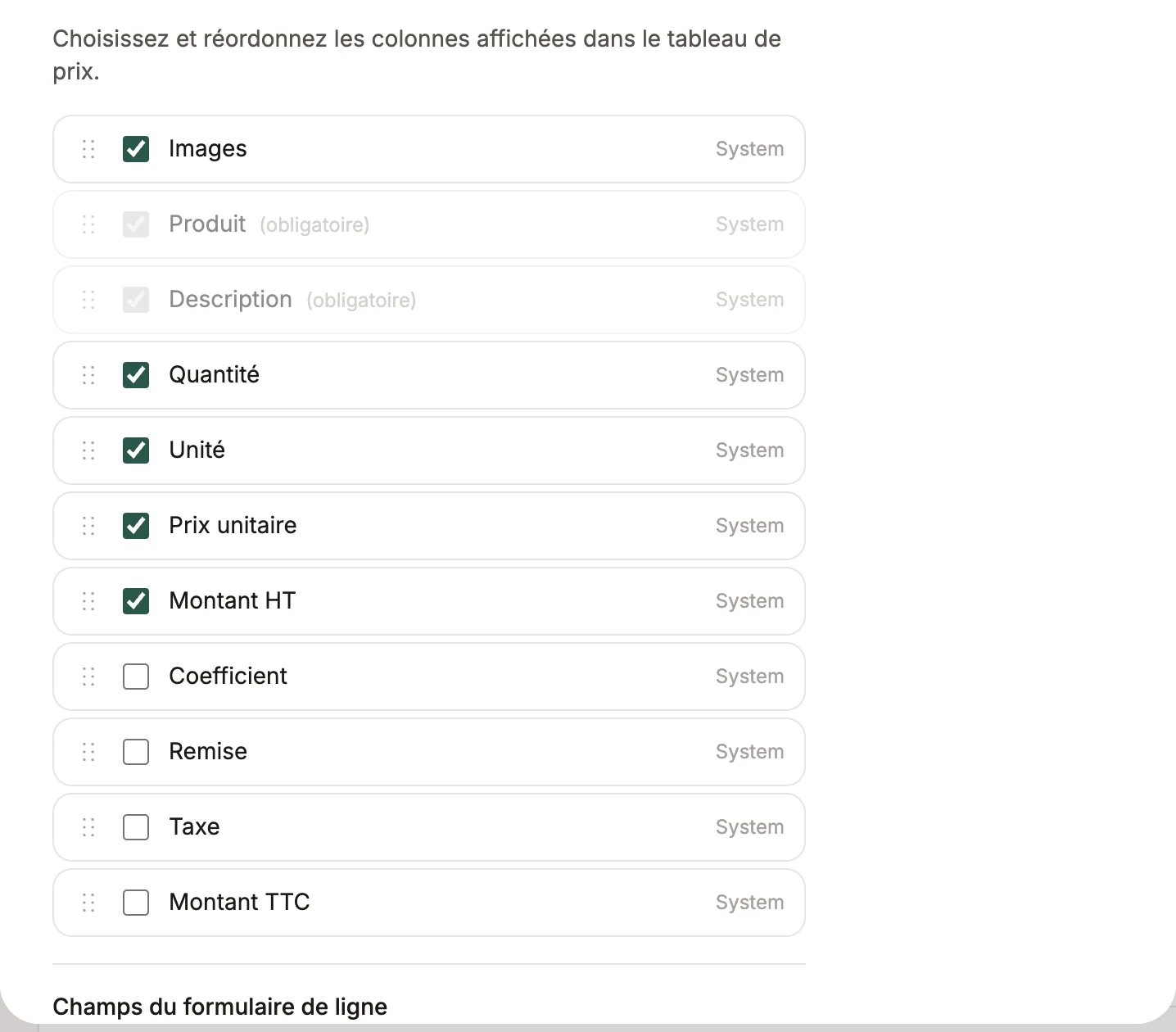Click the disabled Description checkbox
Screen dimensions: 1176x1032
[136, 300]
